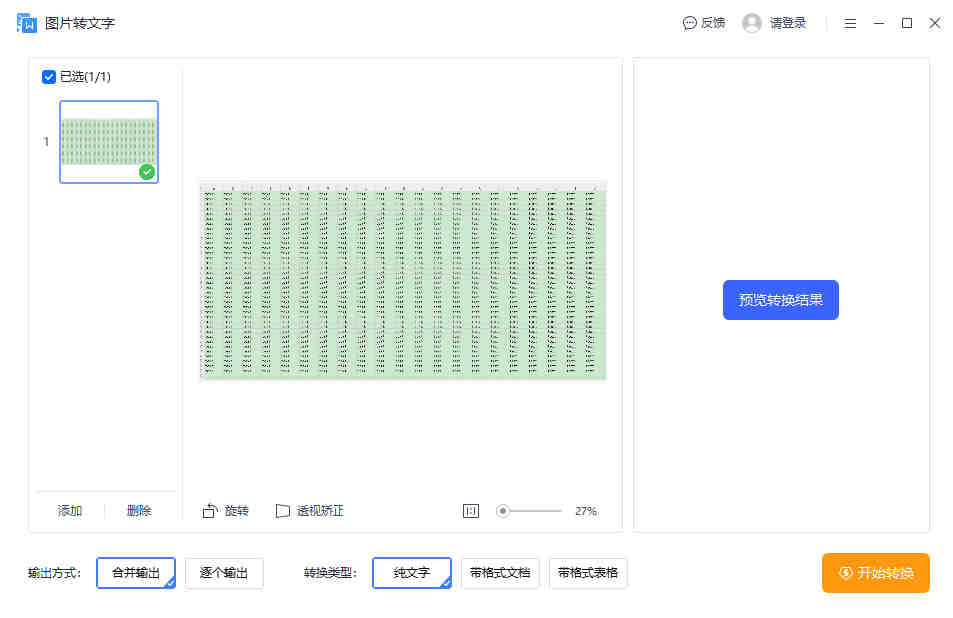Click the 转换类型 label
Image resolution: width=953 pixels, height=618 pixels.
tap(330, 573)
